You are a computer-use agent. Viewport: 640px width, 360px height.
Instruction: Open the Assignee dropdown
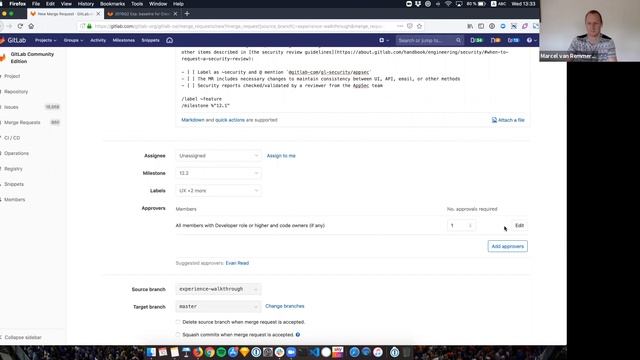218,156
